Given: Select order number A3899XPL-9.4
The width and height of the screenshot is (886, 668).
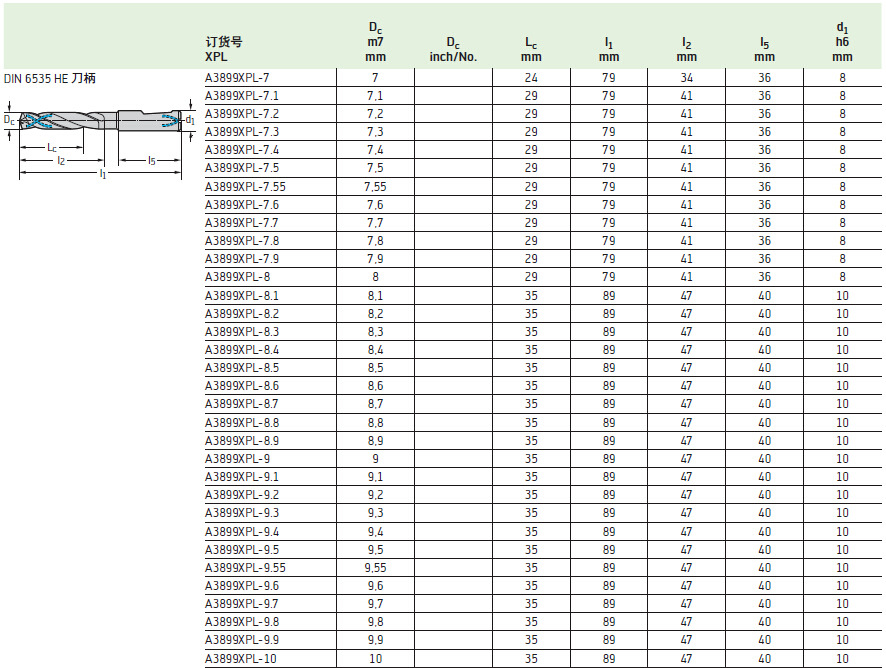Looking at the screenshot, I should (241, 532).
